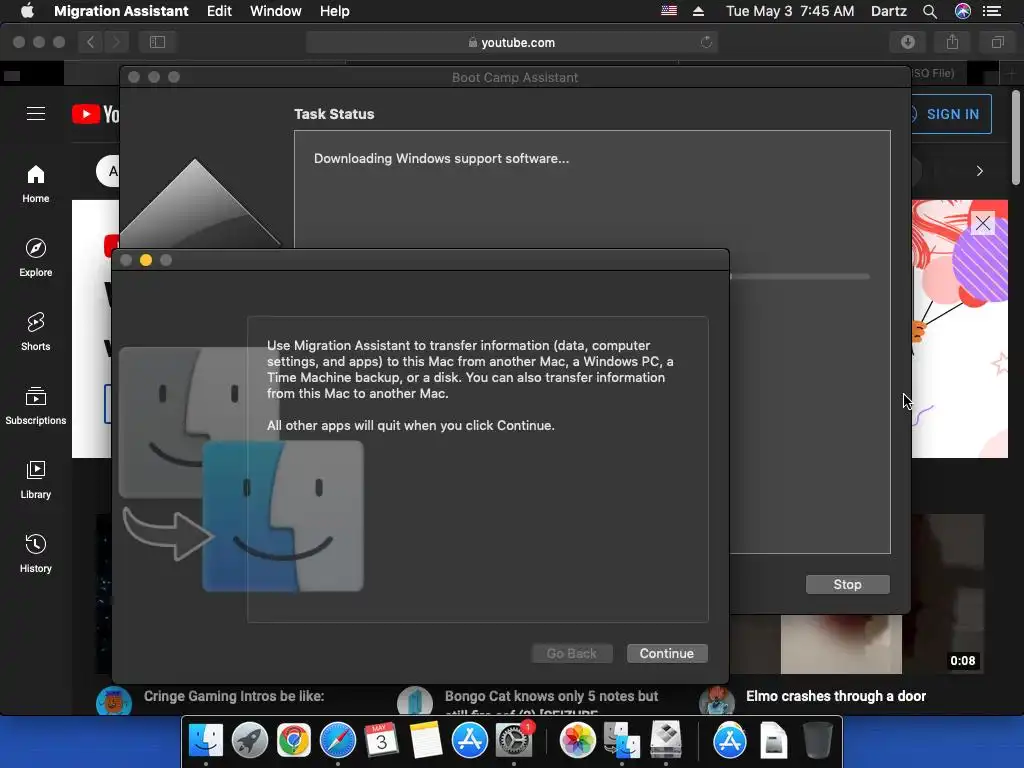1024x768 pixels.
Task: Launch Launchpad rocket icon in Dock
Action: pos(249,740)
